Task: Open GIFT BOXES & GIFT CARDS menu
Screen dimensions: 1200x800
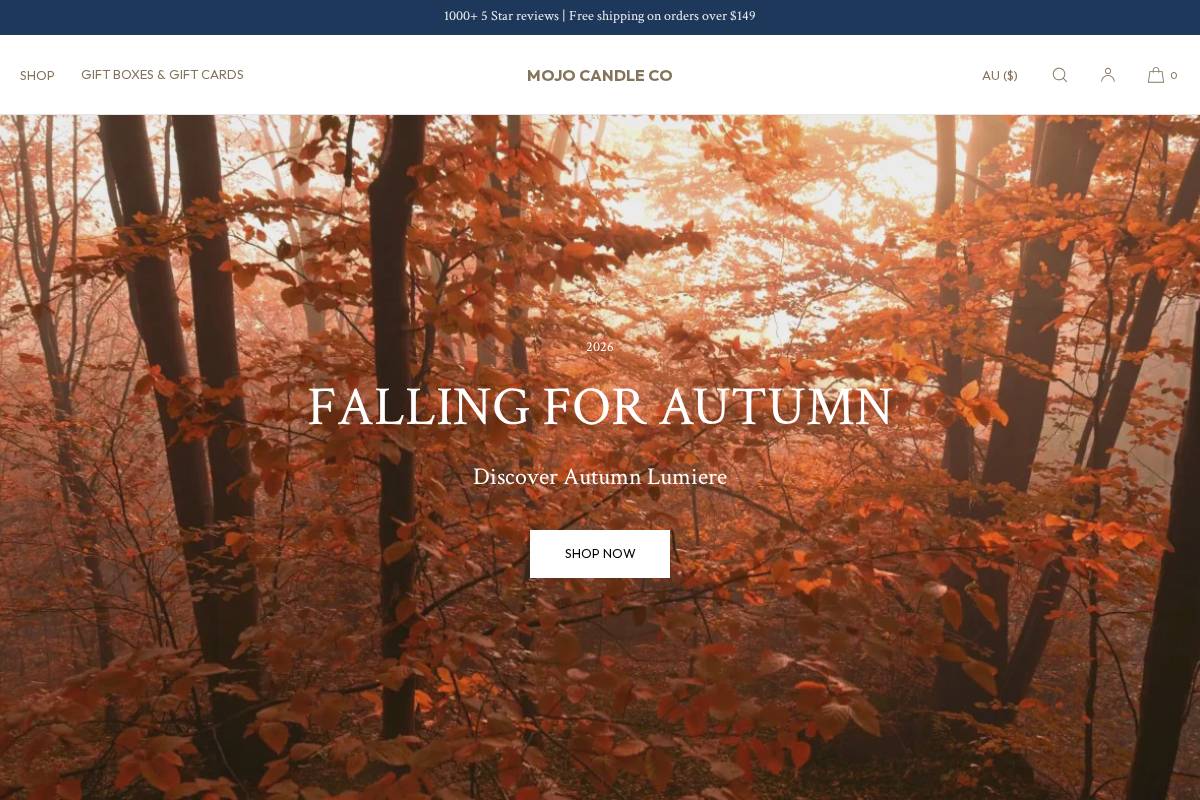Action: click(x=162, y=75)
